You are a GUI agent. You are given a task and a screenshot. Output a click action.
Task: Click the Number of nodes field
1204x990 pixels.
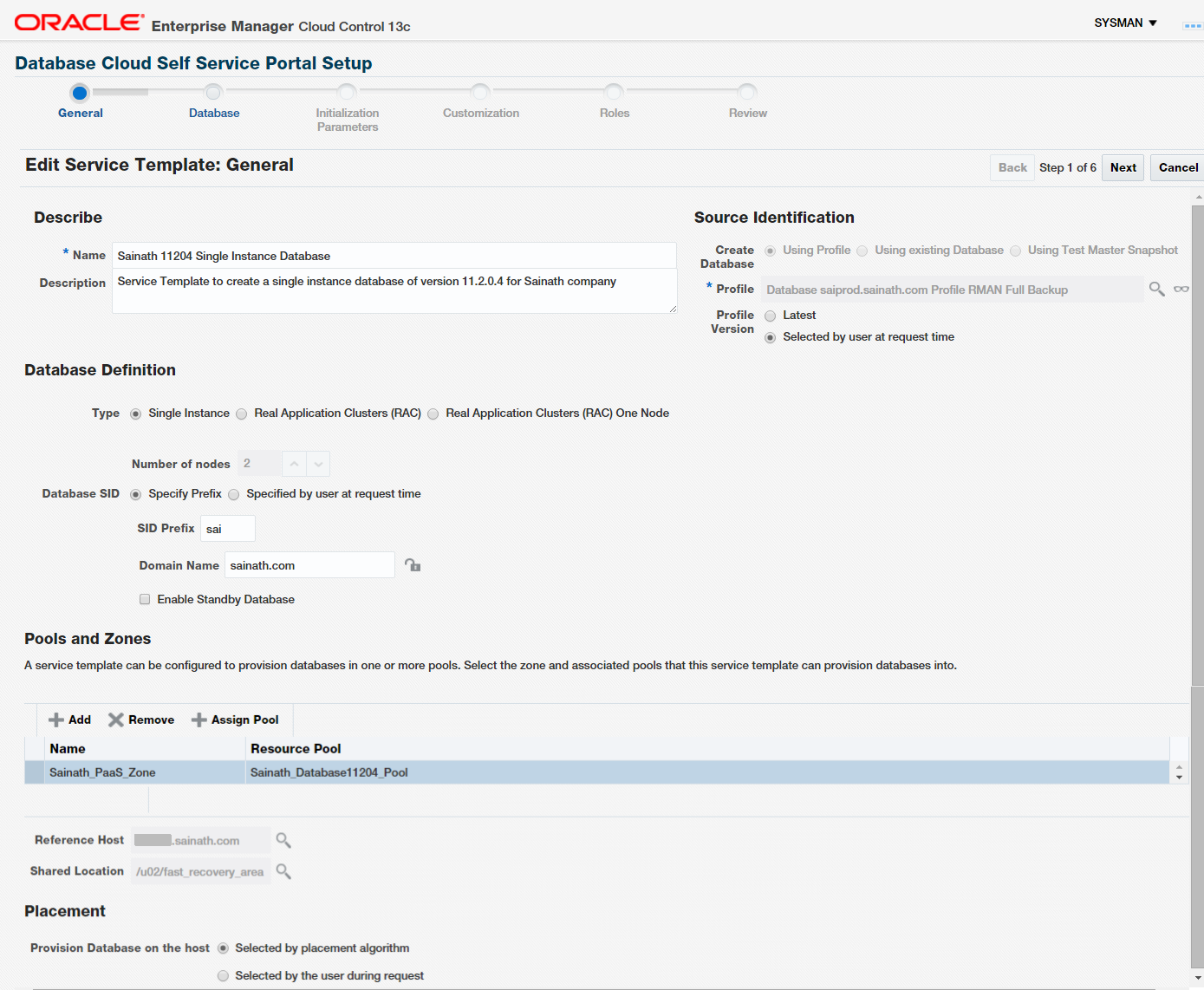pos(259,464)
